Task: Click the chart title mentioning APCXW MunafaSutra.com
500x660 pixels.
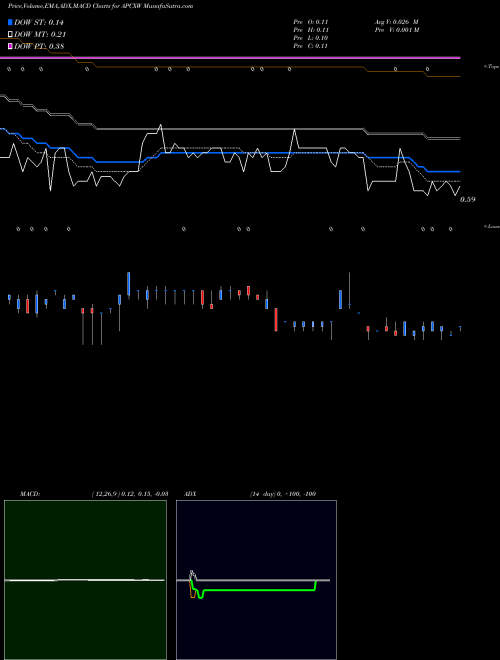Action: 101,6
